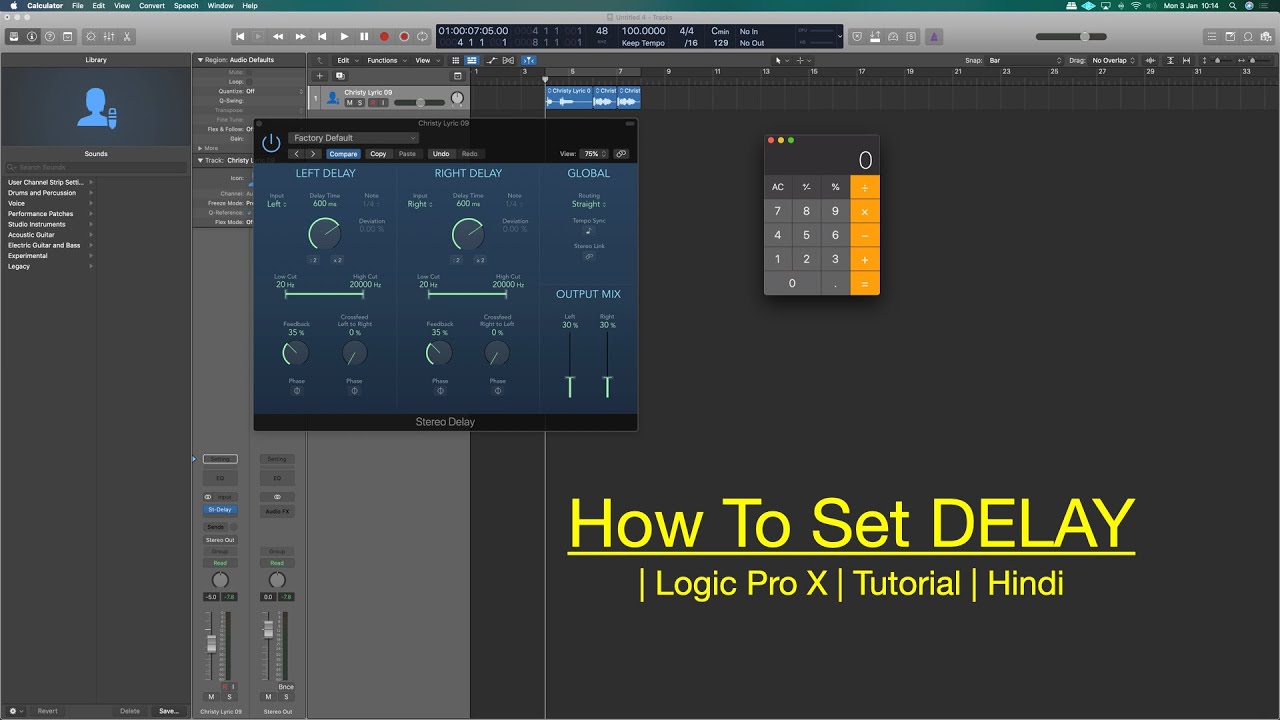Open the Speech menu in menu bar
The height and width of the screenshot is (720, 1280).
(186, 6)
